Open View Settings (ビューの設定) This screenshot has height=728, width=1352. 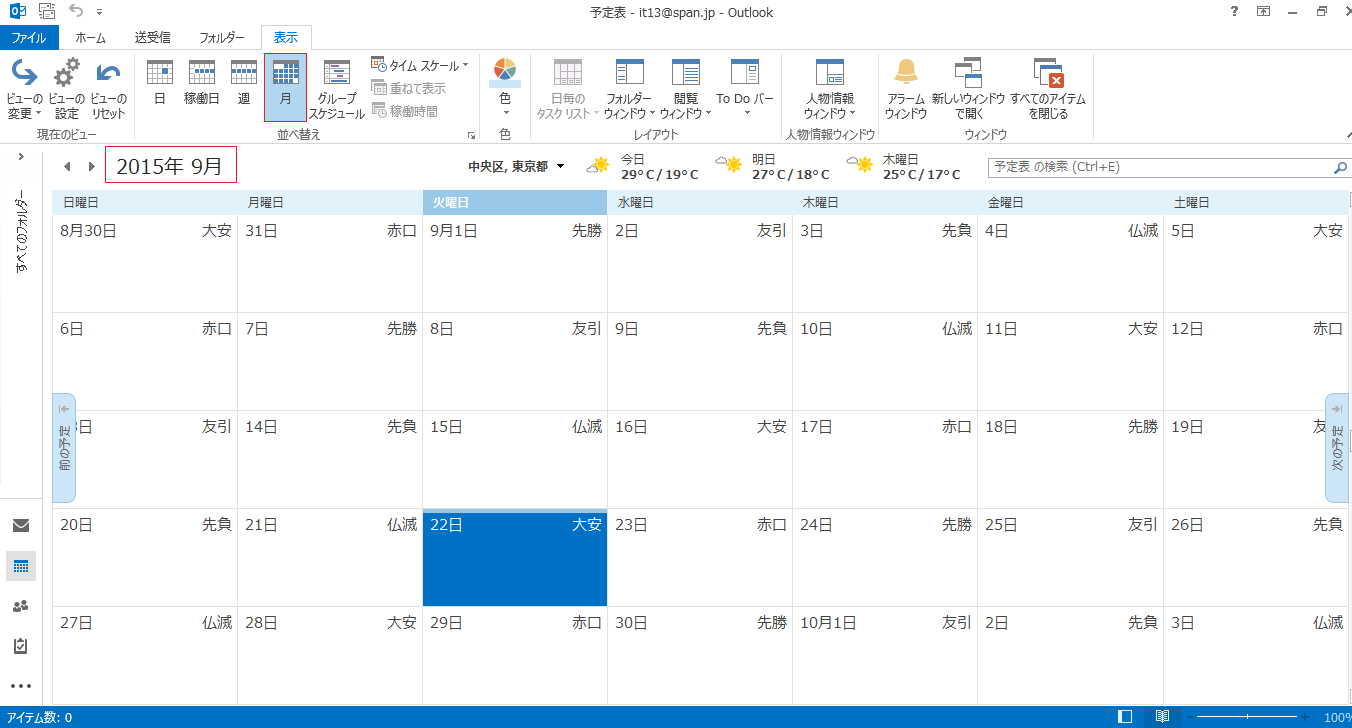(66, 89)
